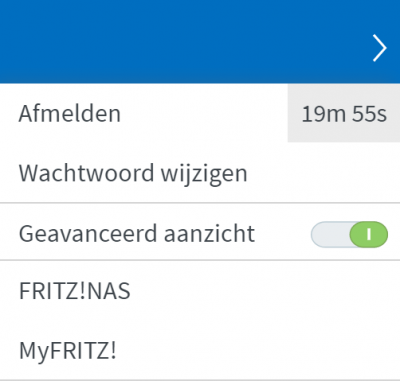Click the blue header bar
The image size is (400, 381).
point(200,42)
